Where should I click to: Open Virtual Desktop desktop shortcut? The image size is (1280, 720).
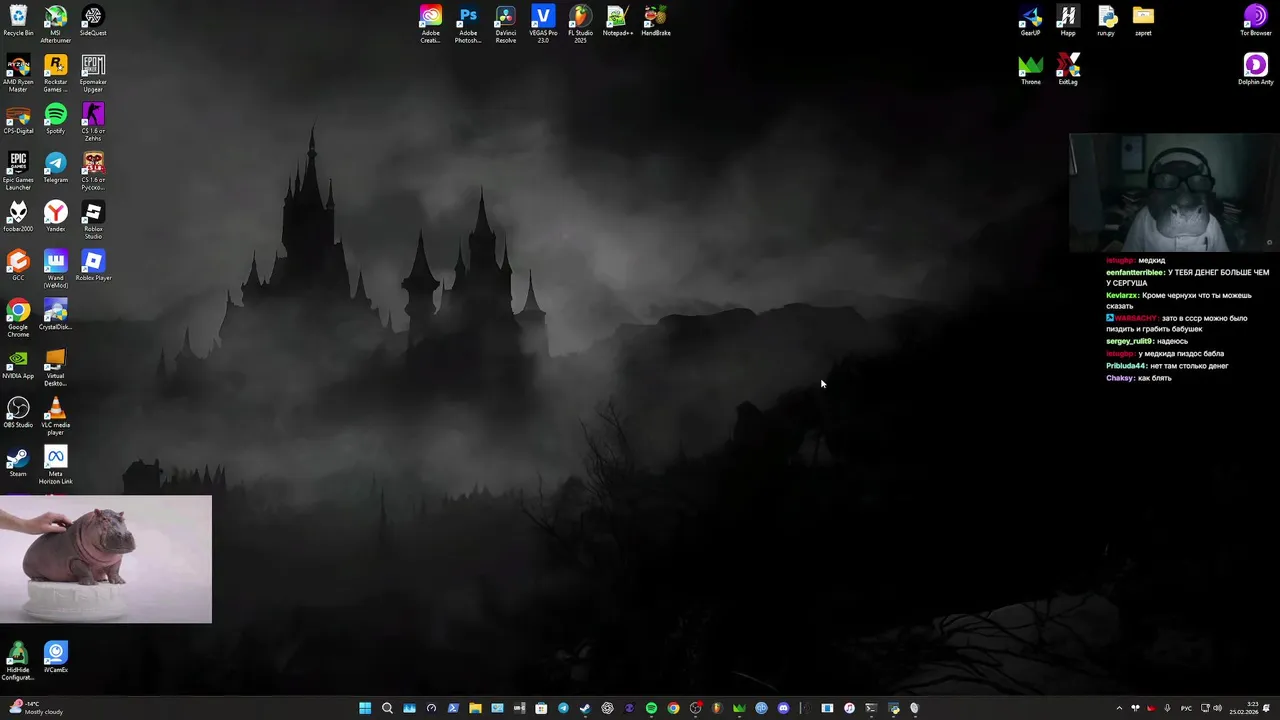point(56,367)
